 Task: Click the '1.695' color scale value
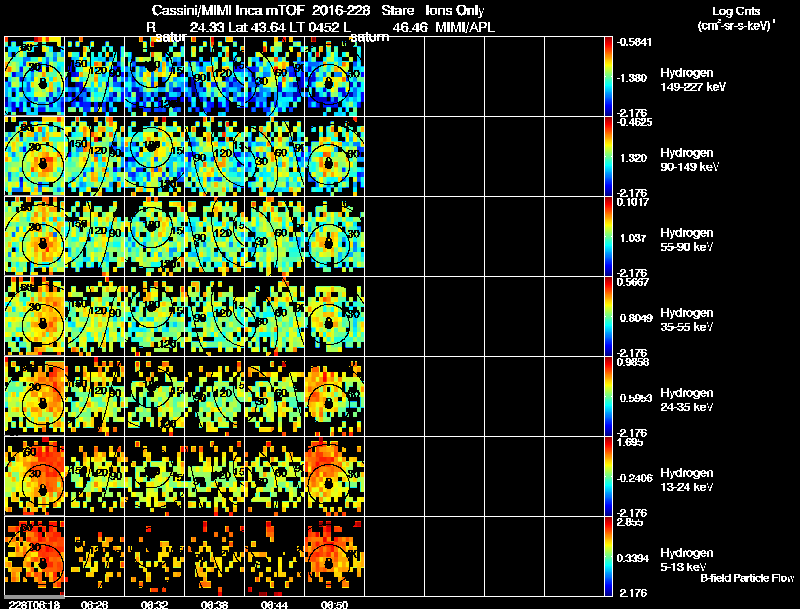(630, 442)
